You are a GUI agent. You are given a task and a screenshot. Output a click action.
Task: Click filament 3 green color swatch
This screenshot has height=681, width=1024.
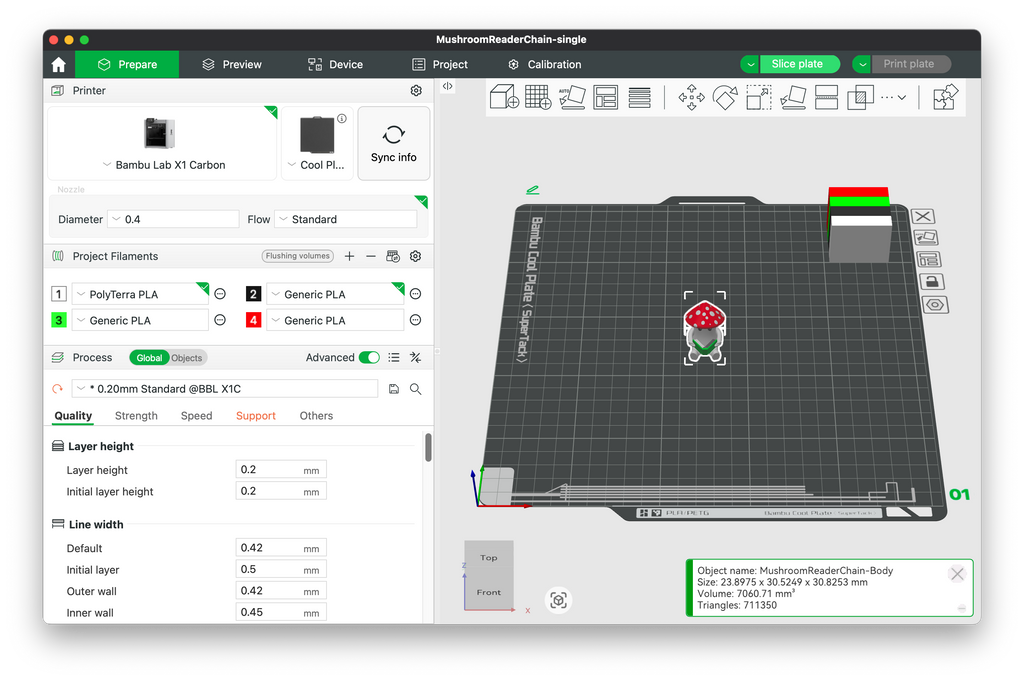pyautogui.click(x=59, y=320)
